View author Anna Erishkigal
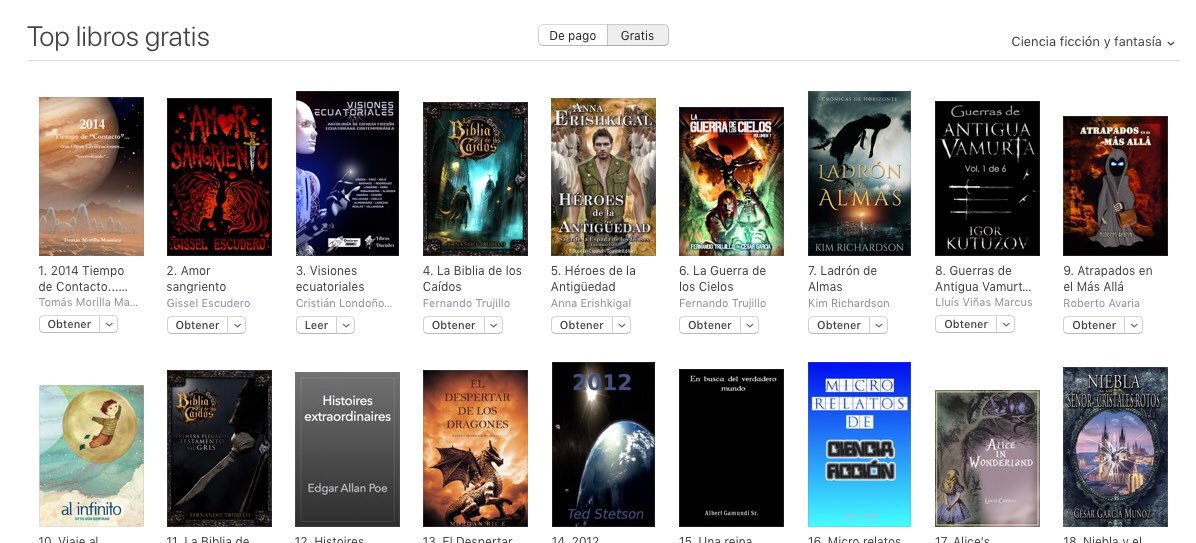The image size is (1196, 543). click(591, 303)
